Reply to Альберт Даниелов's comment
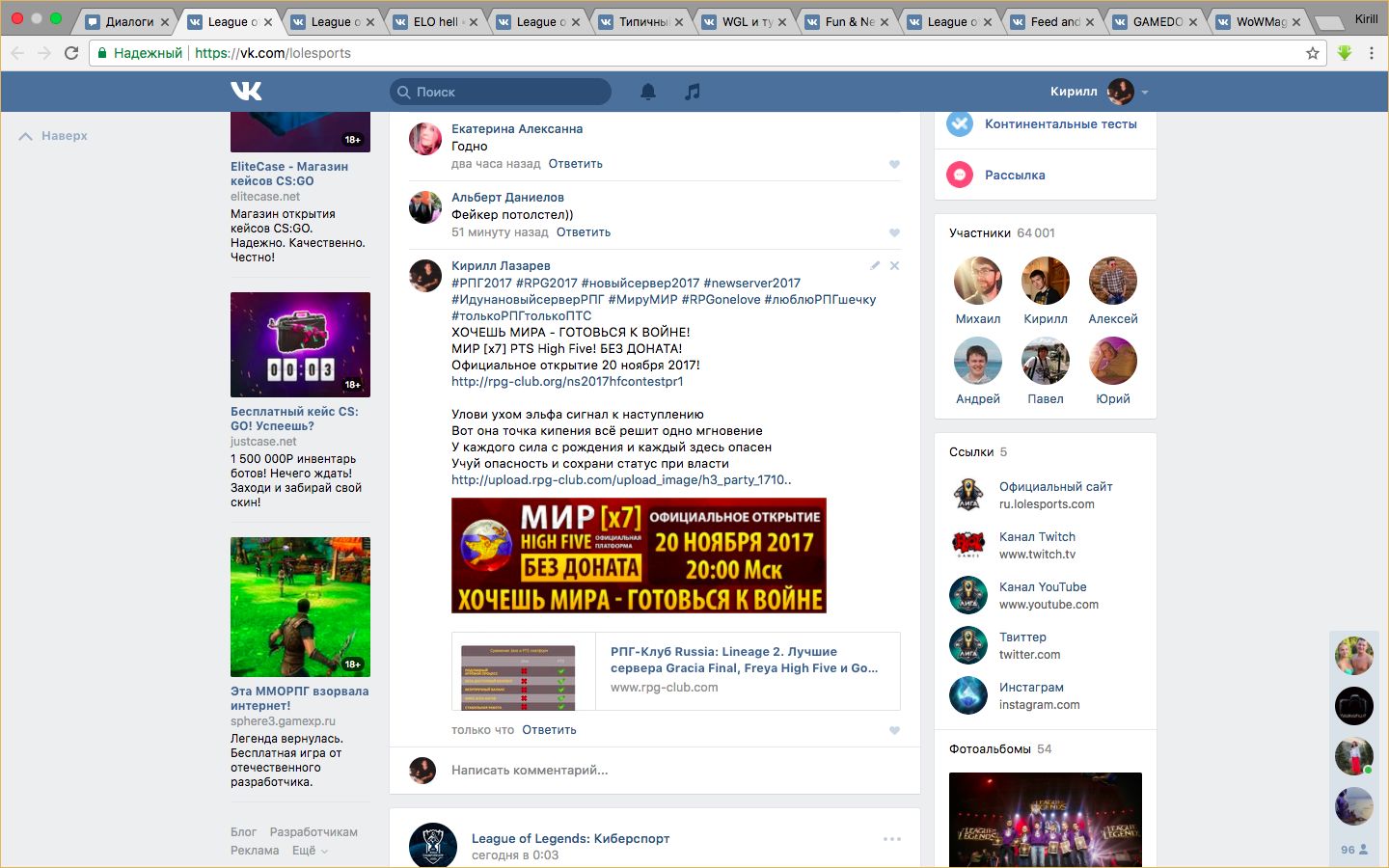 click(x=584, y=232)
